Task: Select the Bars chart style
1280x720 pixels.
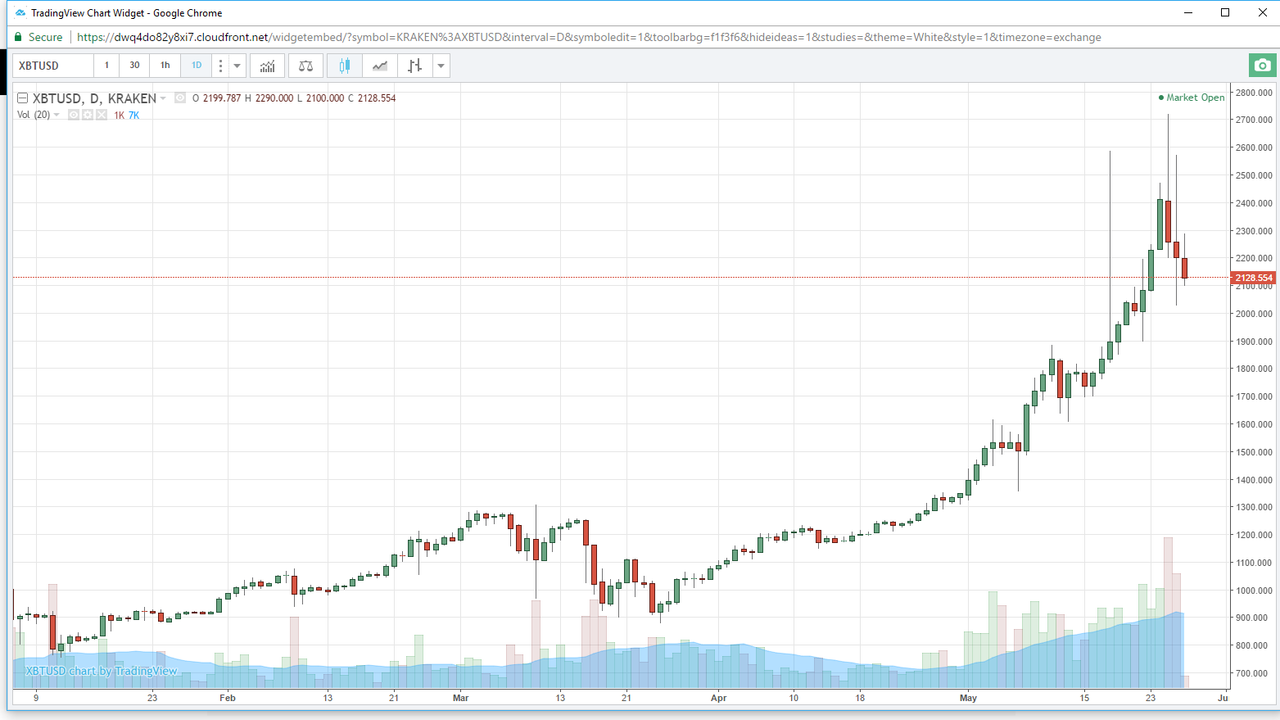Action: (414, 66)
